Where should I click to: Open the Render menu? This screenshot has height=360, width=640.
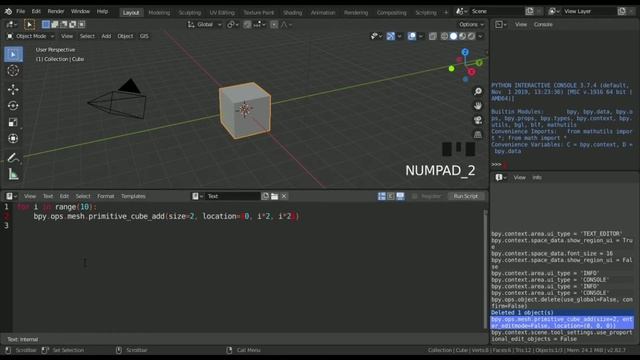(x=56, y=11)
